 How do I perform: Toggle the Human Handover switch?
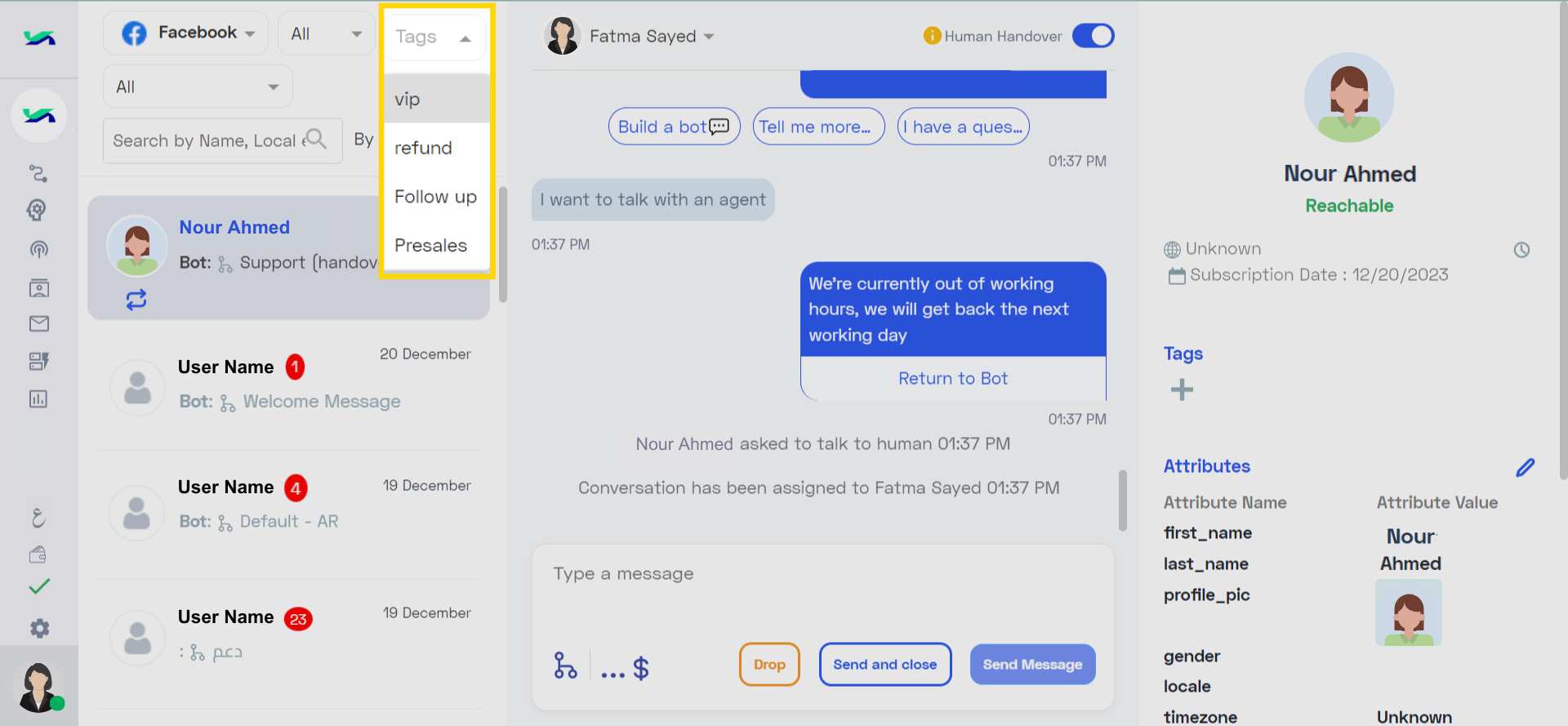1093,36
